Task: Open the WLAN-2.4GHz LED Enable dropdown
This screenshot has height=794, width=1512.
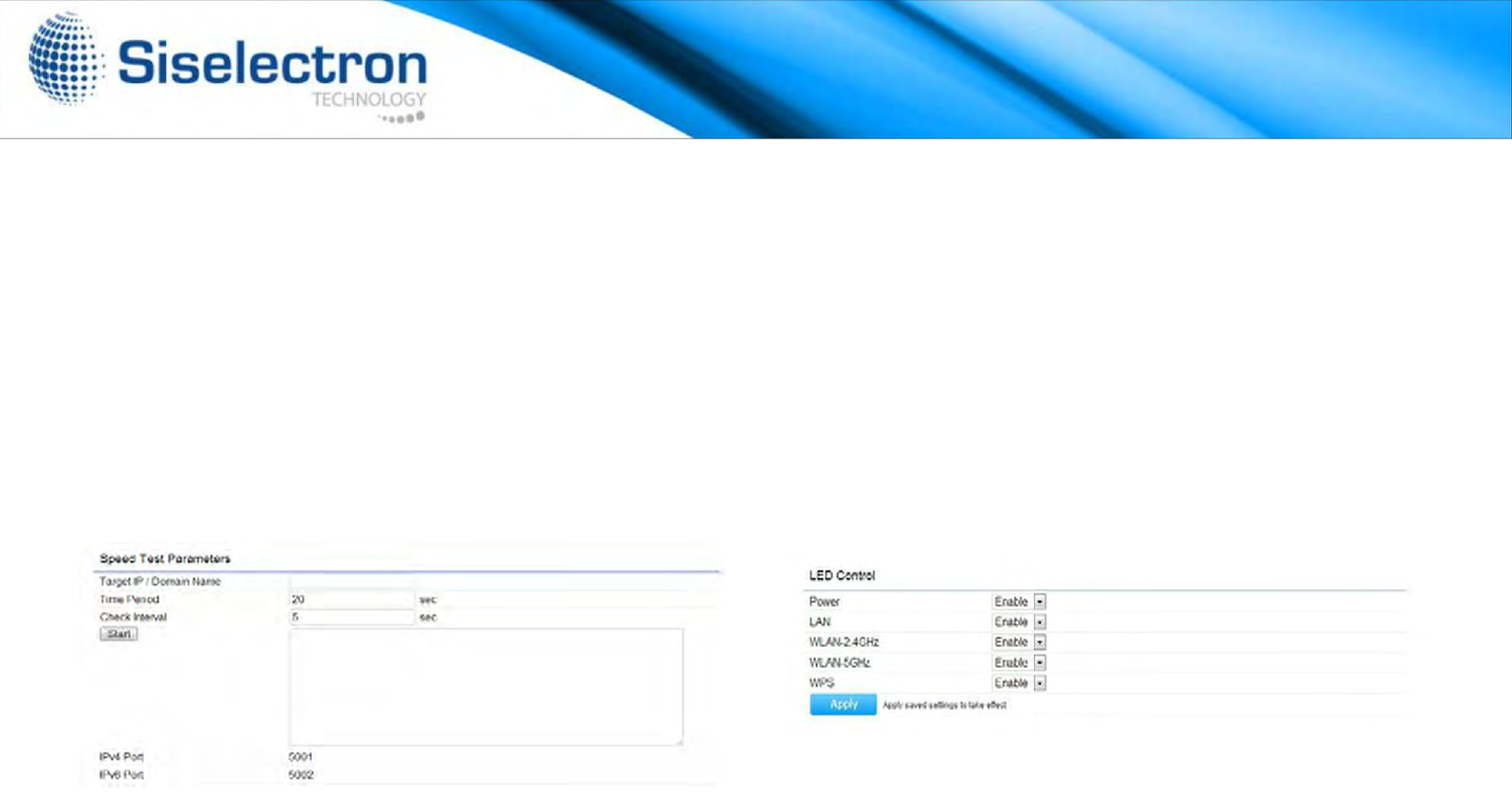Action: [1019, 642]
